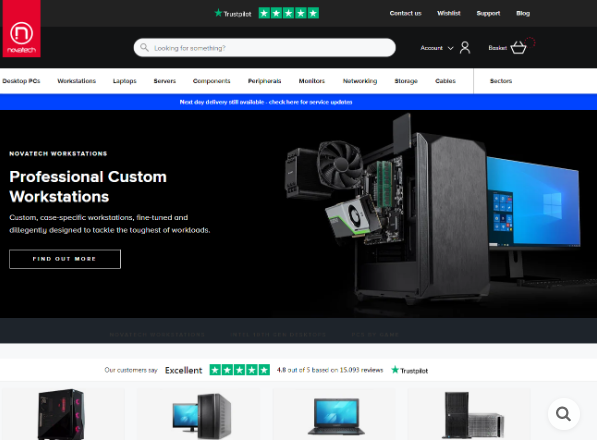The image size is (597, 440).
Task: Expand the Workstations navigation item
Action: pos(77,81)
